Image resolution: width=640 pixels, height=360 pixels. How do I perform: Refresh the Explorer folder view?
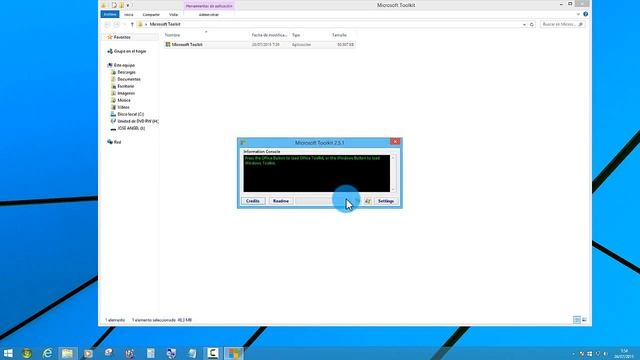pos(531,24)
